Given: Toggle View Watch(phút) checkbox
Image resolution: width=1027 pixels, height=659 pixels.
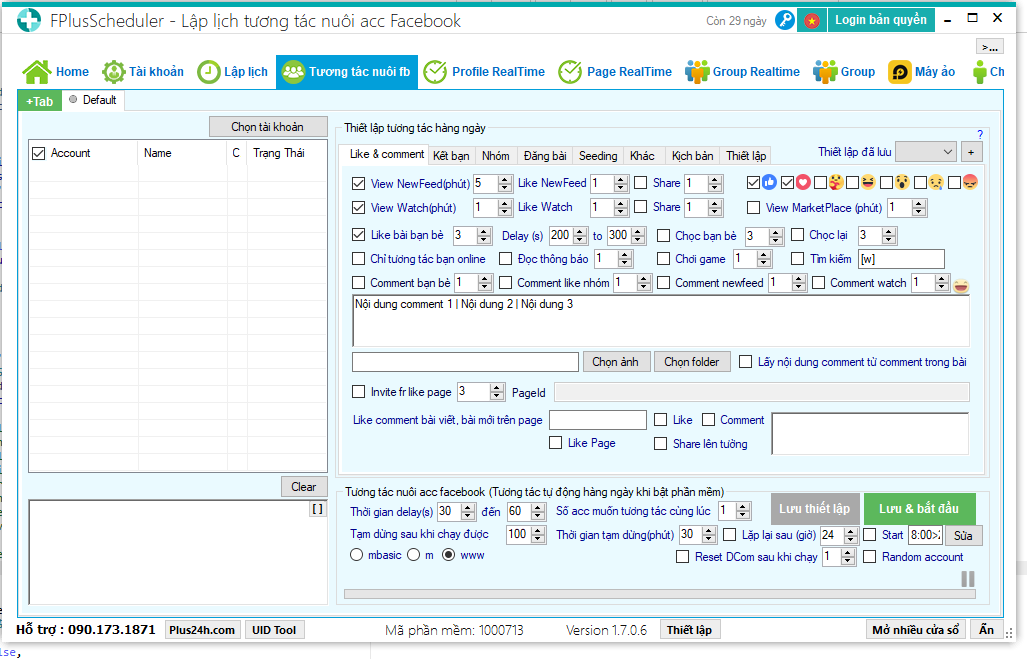Looking at the screenshot, I should point(358,208).
